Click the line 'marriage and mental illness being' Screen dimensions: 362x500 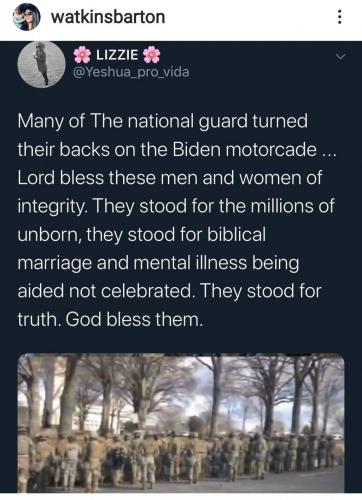158,263
